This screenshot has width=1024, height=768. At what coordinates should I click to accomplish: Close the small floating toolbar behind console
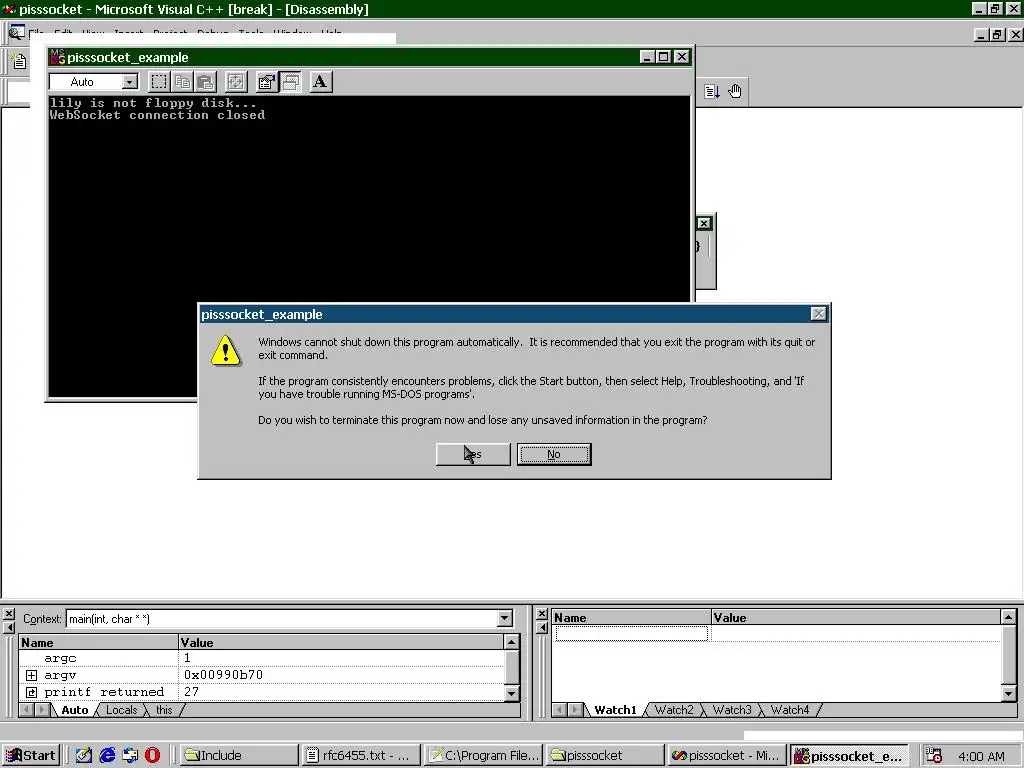(x=703, y=223)
